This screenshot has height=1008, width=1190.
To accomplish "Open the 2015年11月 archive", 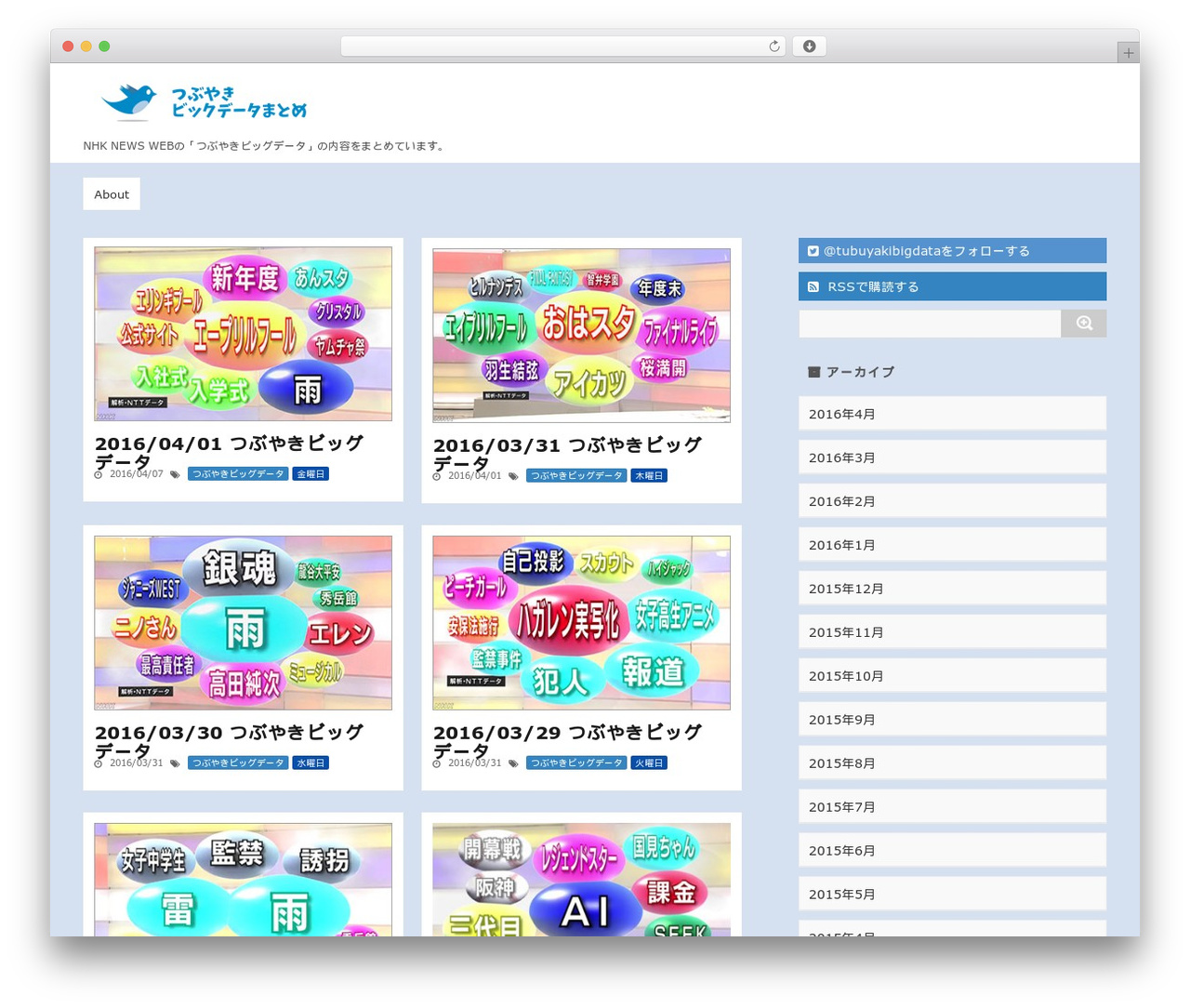I will coord(952,632).
